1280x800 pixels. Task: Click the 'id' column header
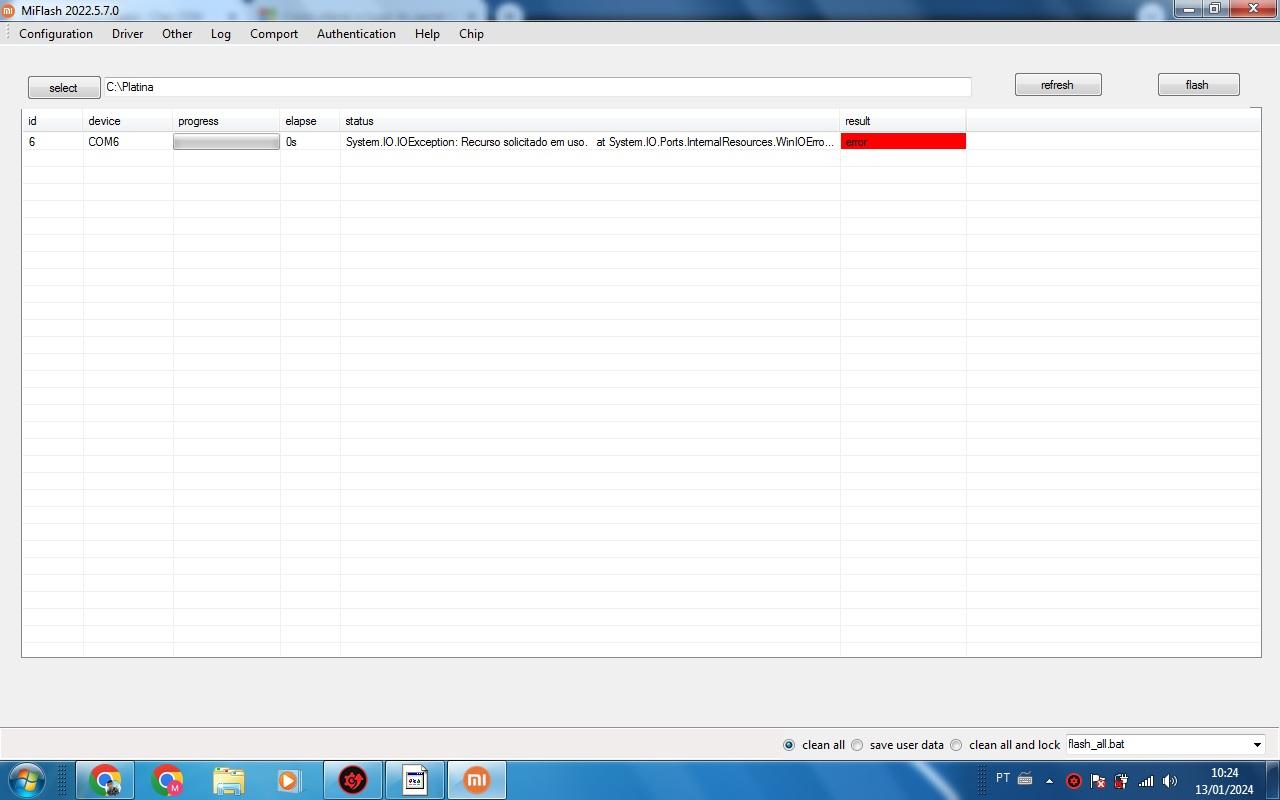click(53, 121)
